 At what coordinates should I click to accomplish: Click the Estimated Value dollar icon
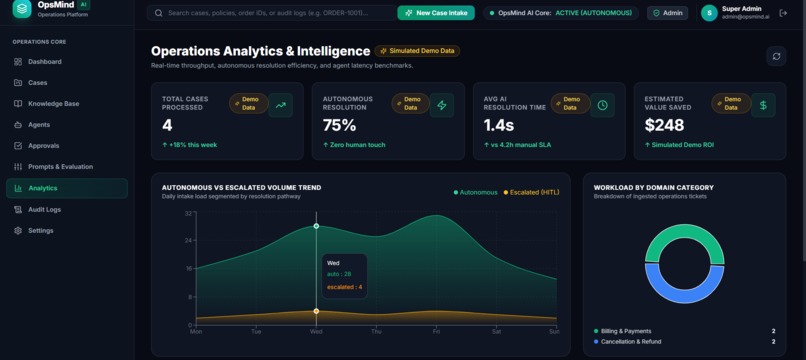(763, 105)
